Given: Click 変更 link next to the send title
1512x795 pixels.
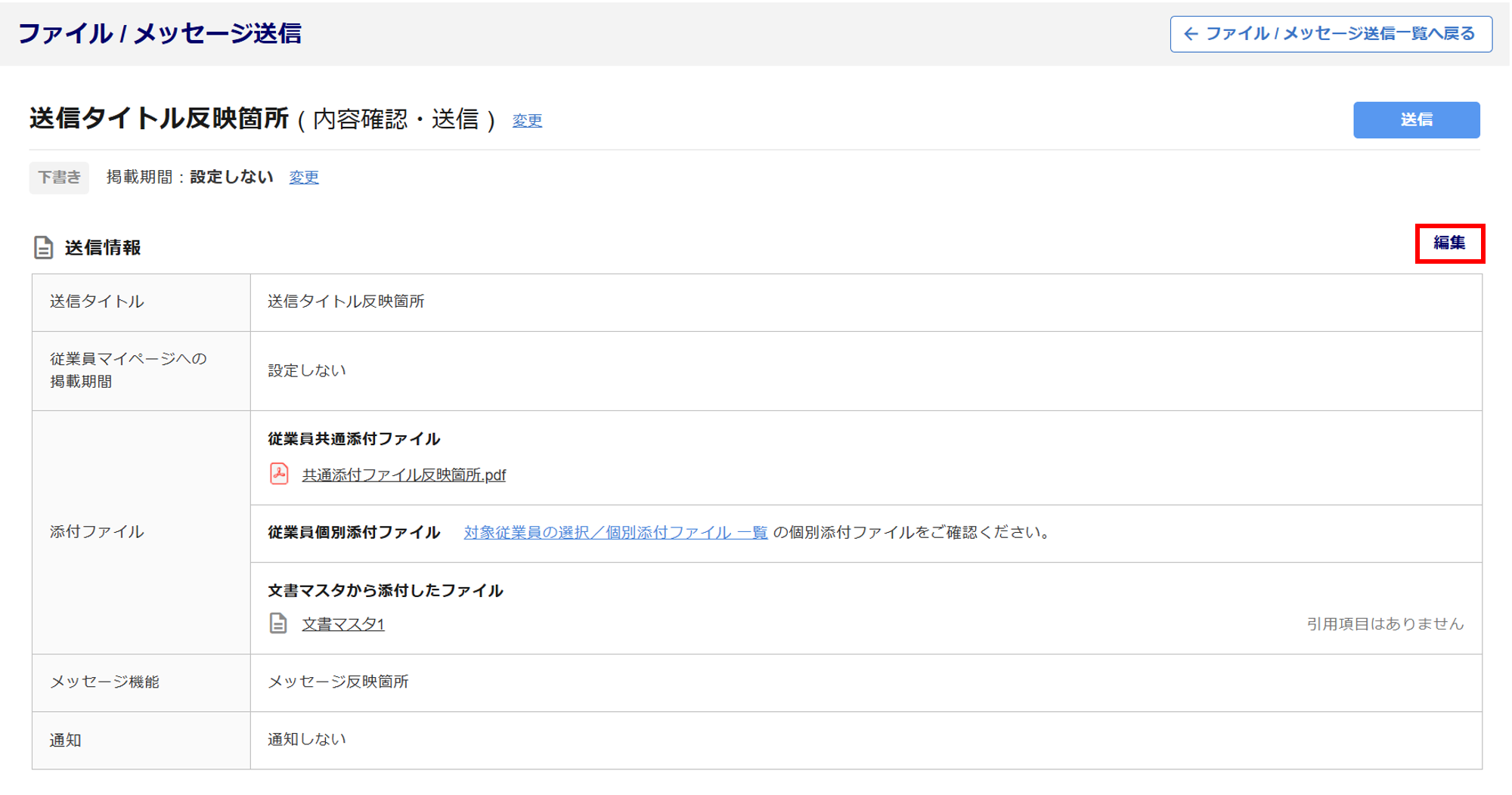Looking at the screenshot, I should [x=527, y=120].
